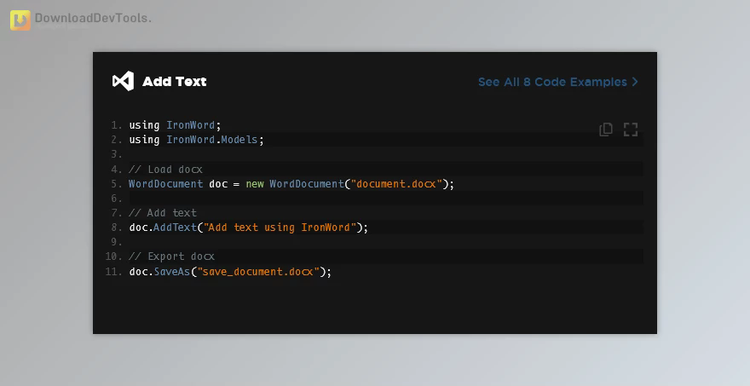Click the DownloadDevTools logo icon
The width and height of the screenshot is (750, 386).
(x=20, y=20)
